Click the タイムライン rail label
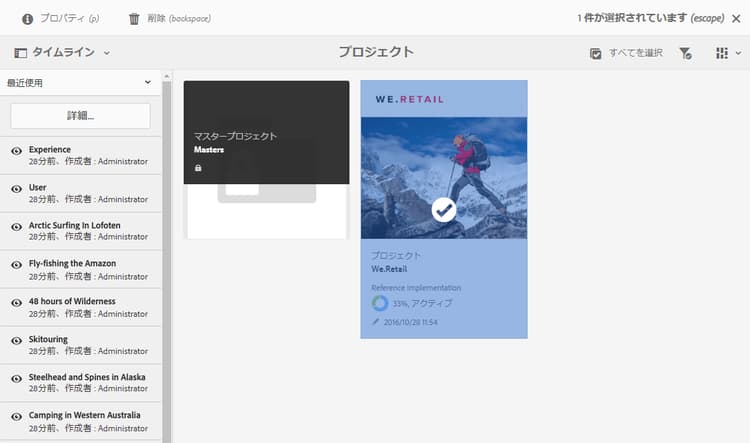 [63, 52]
